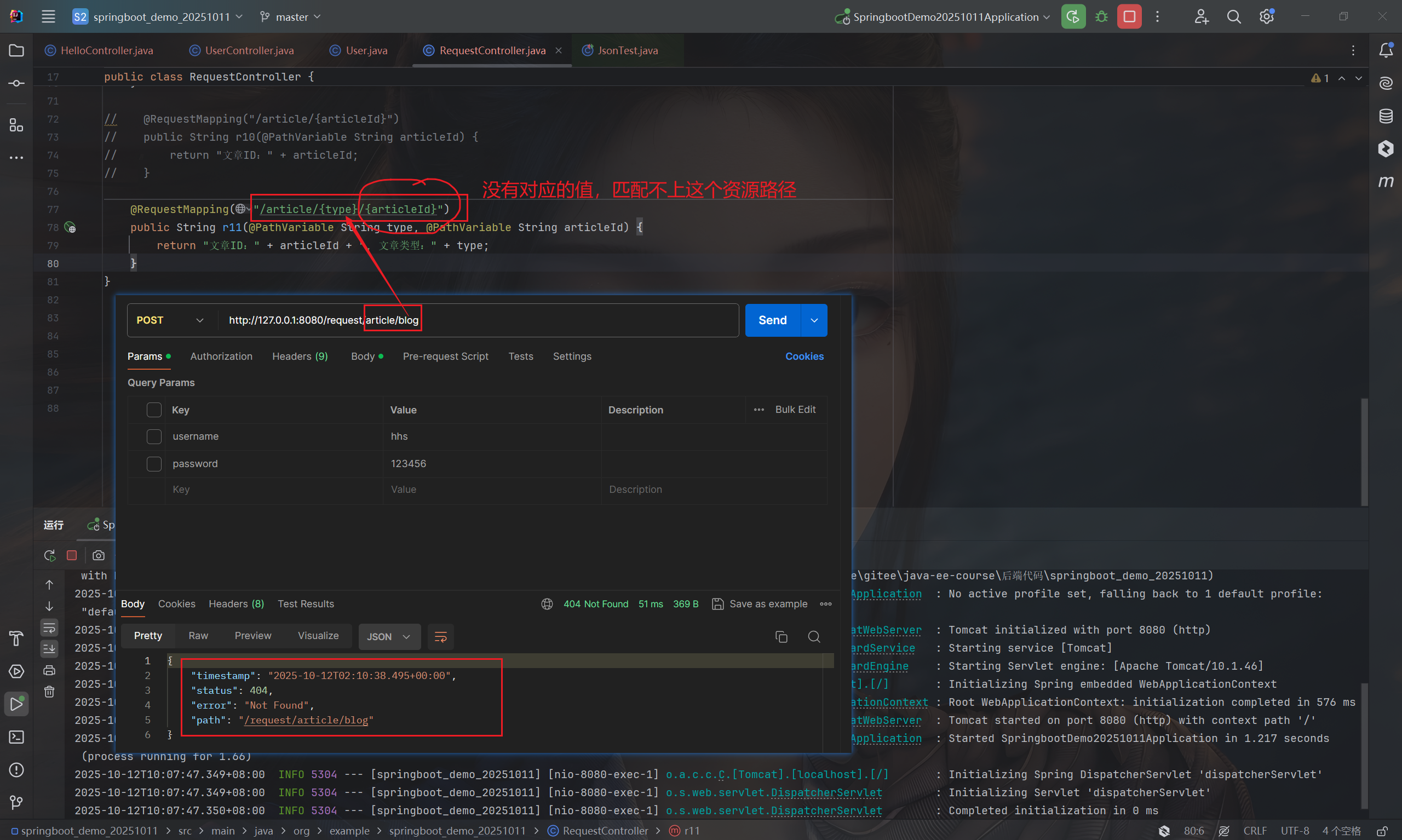The height and width of the screenshot is (840, 1402).
Task: Open the Maven tool window icon
Action: [x=1385, y=182]
